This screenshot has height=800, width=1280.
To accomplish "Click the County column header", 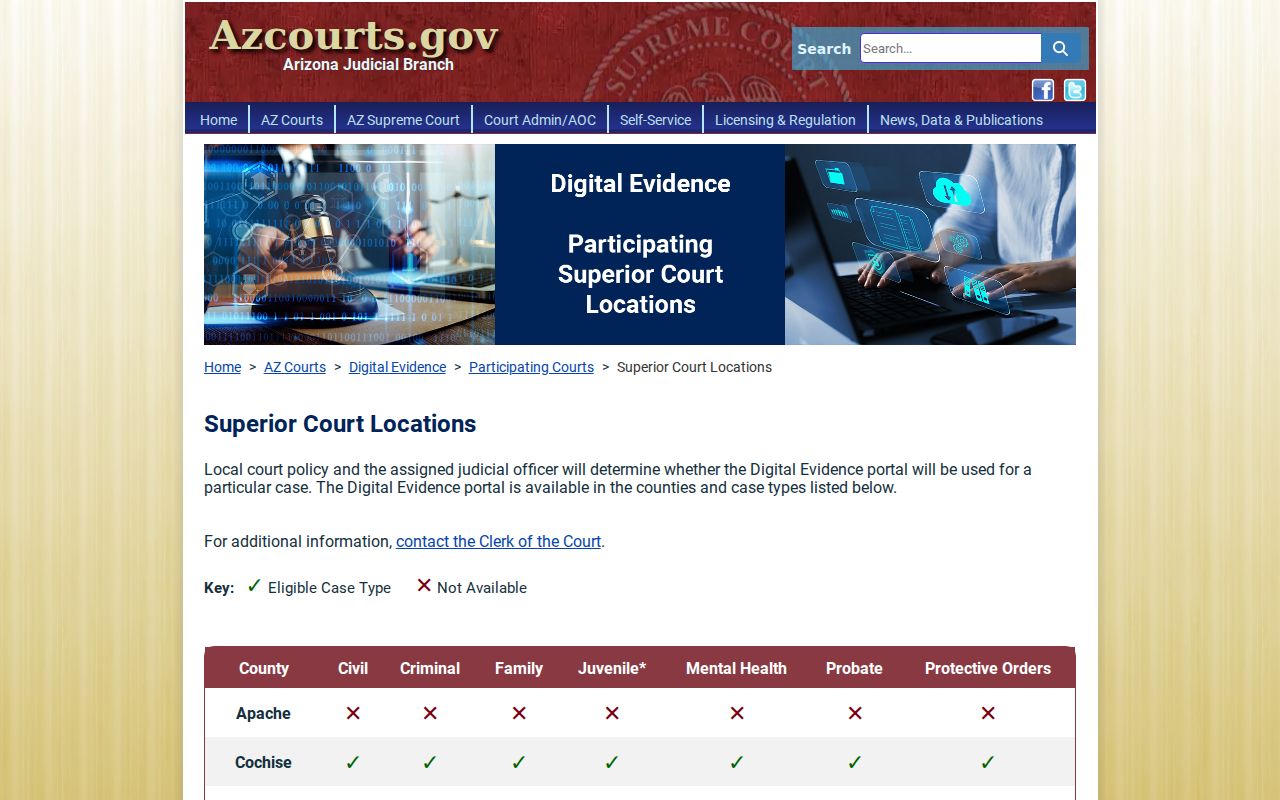I will pyautogui.click(x=264, y=668).
